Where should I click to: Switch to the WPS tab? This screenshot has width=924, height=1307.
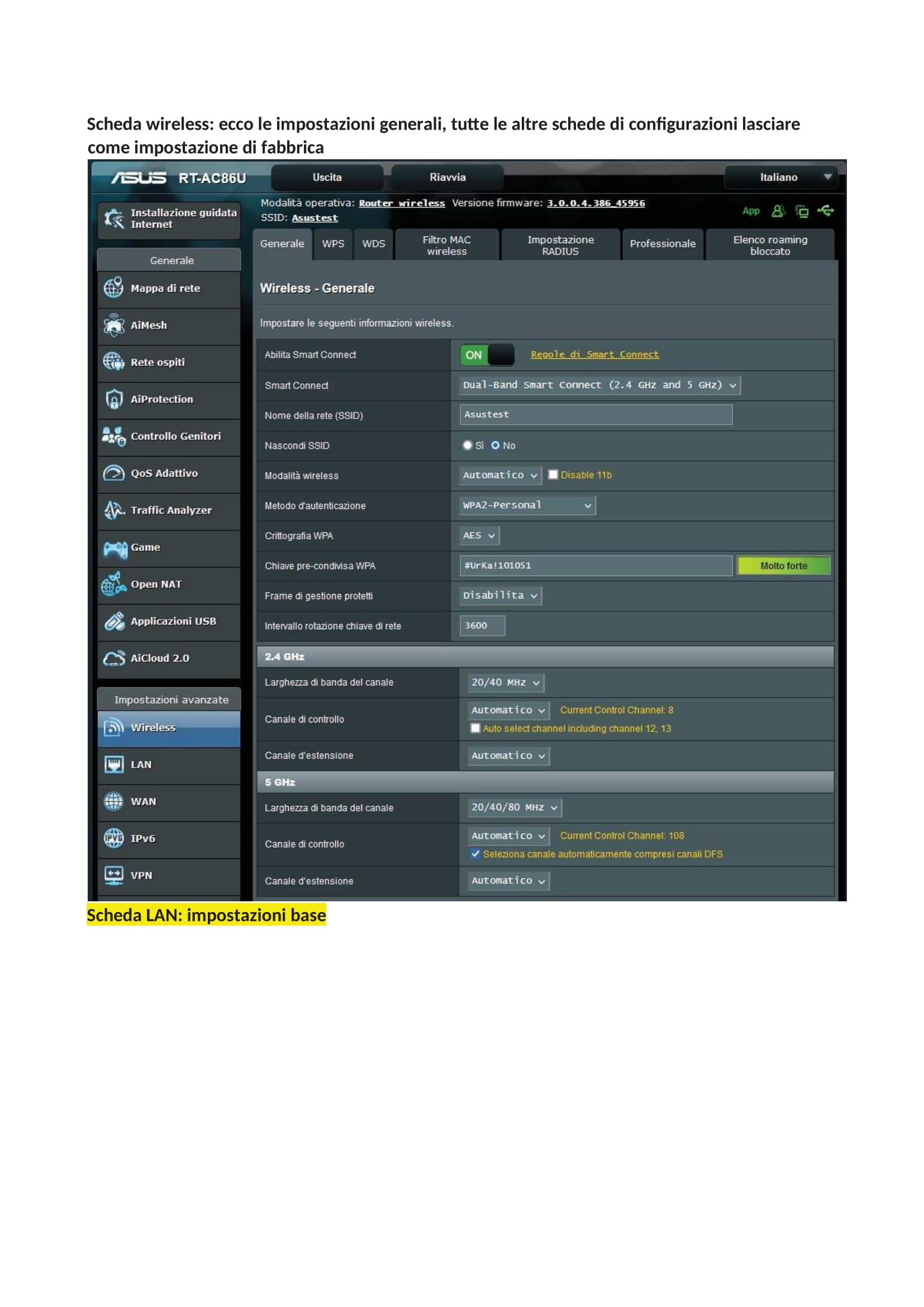pyautogui.click(x=333, y=244)
